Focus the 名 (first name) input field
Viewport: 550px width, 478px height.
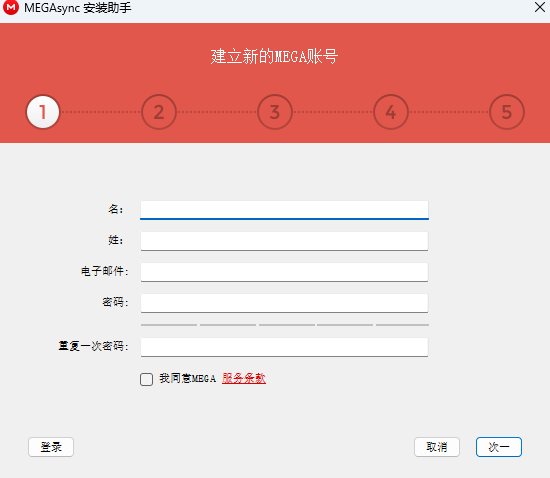[x=284, y=210]
